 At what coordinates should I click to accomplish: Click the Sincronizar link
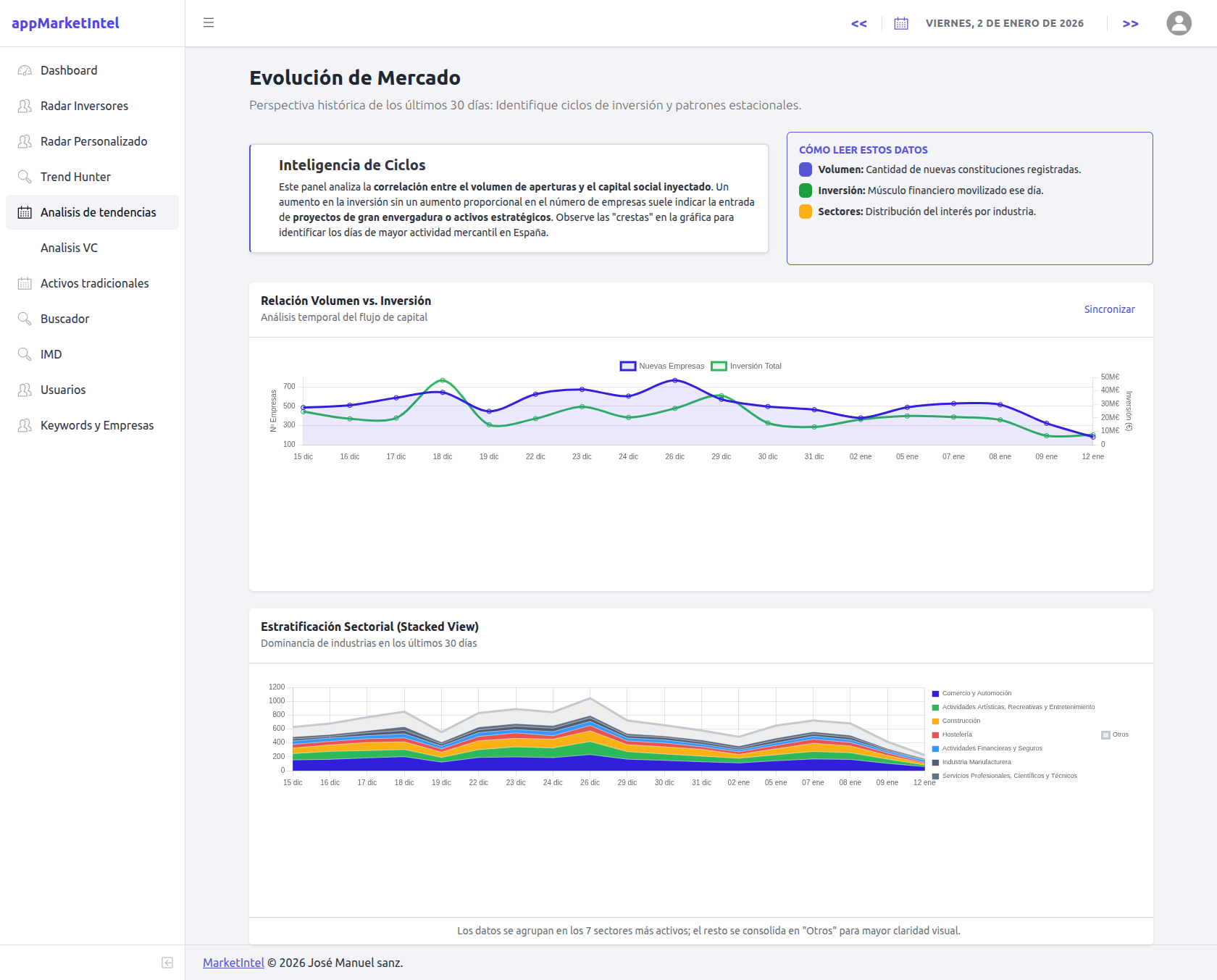(x=1109, y=309)
